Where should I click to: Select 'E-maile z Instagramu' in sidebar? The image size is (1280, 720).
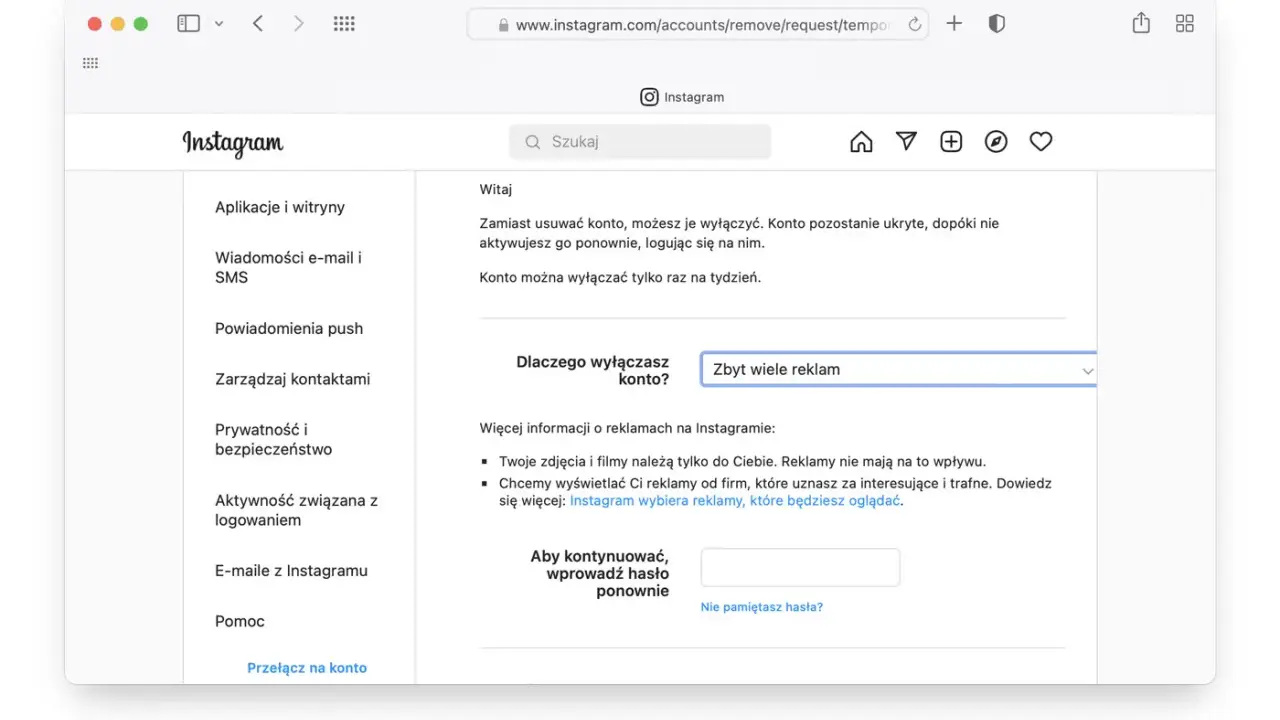pyautogui.click(x=291, y=570)
